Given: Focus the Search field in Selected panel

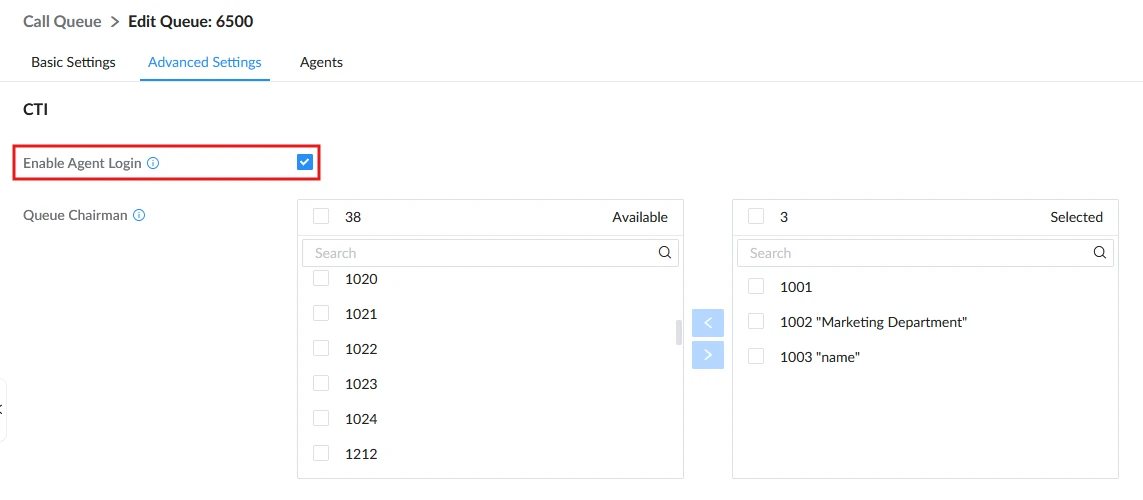Looking at the screenshot, I should click(925, 253).
